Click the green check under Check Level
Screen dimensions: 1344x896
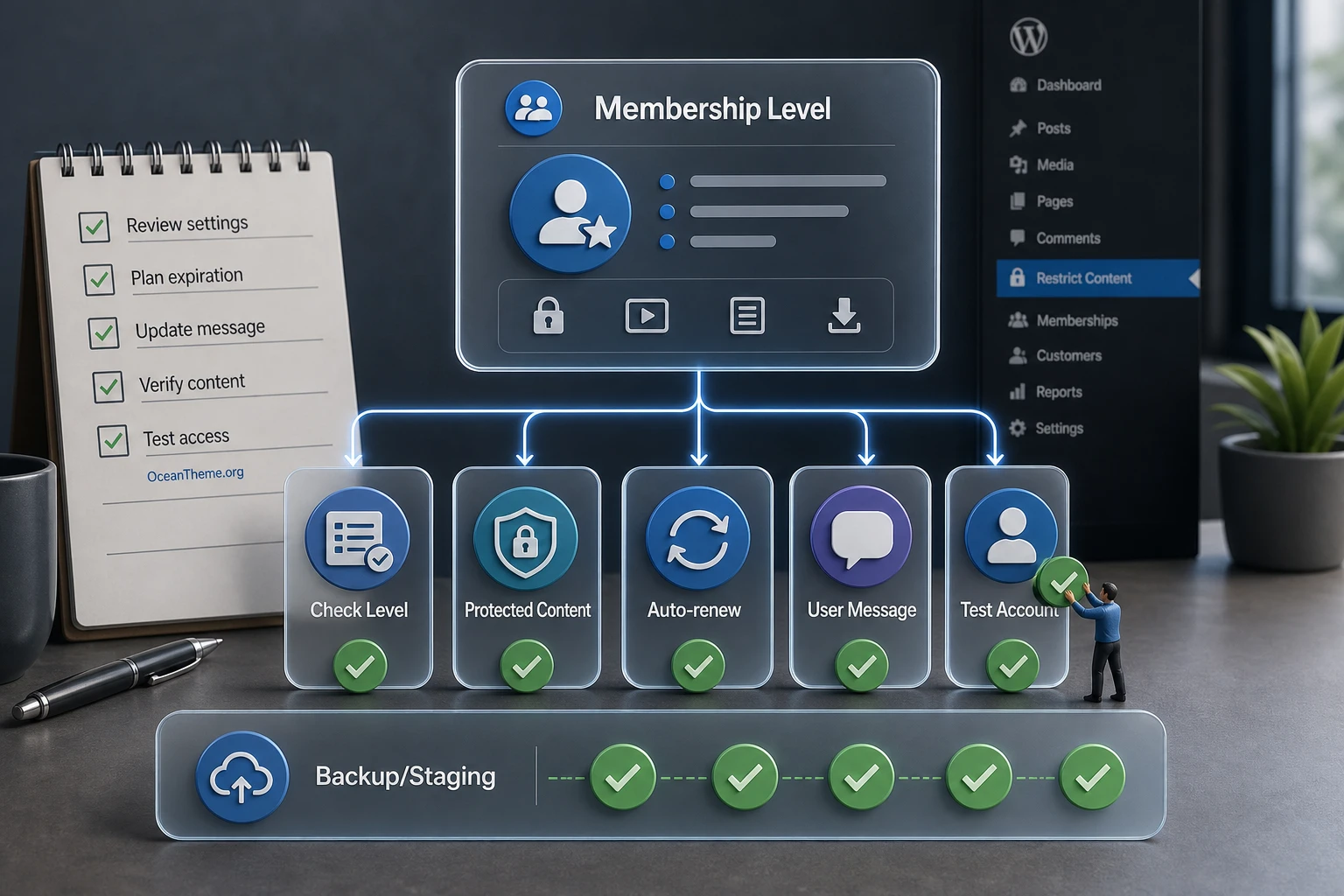point(360,666)
